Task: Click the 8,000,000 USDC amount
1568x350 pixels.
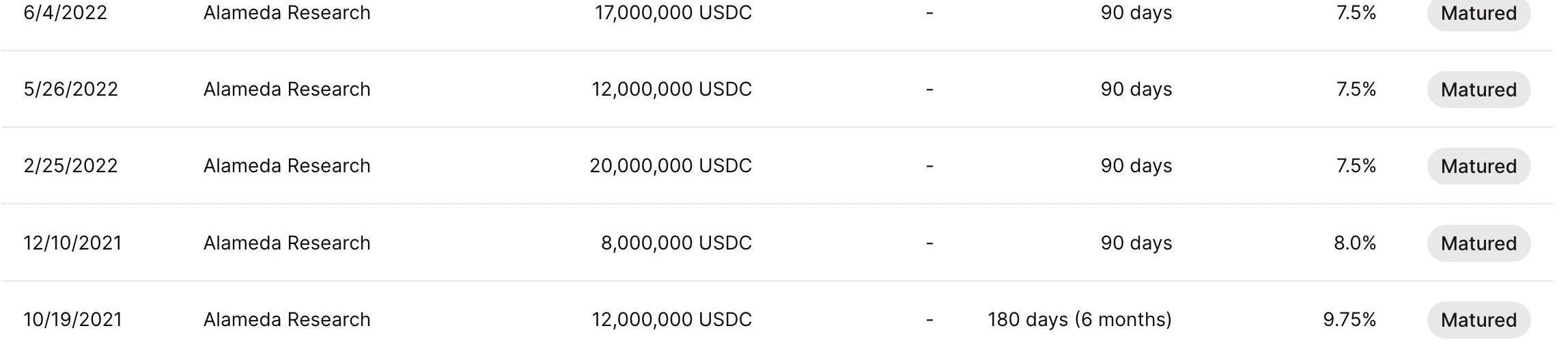Action: pos(676,243)
